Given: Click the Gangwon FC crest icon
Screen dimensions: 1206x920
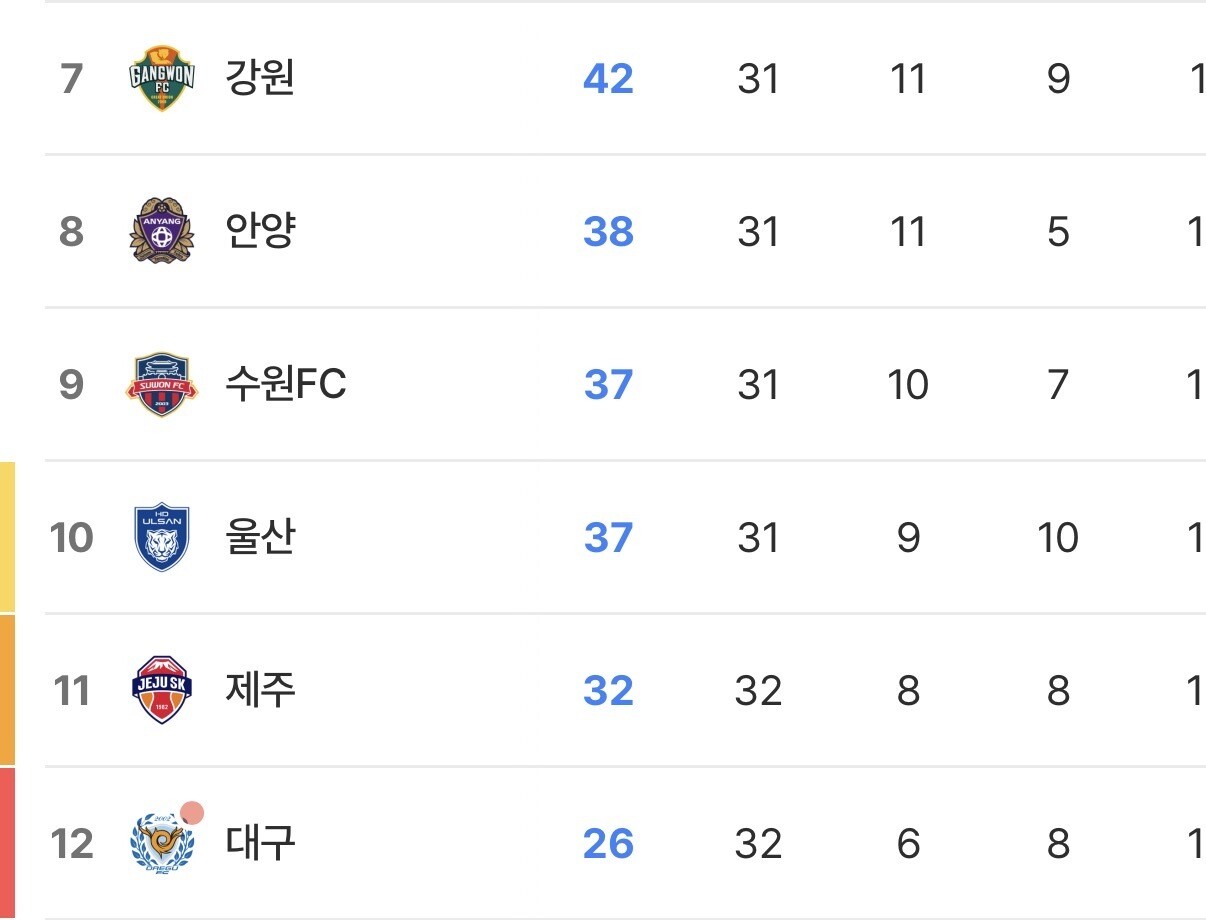Looking at the screenshot, I should click(162, 78).
